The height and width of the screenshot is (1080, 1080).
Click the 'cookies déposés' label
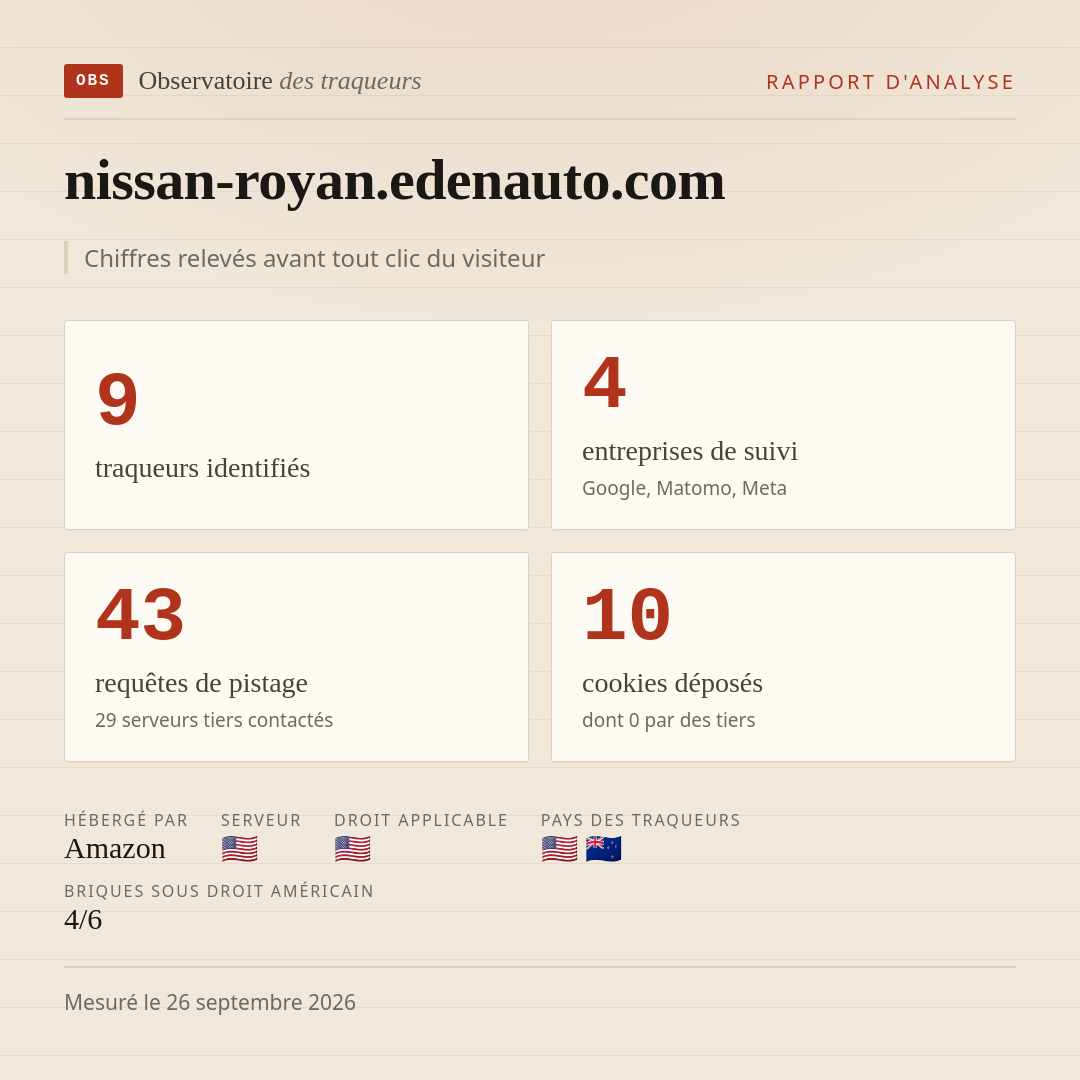pos(672,683)
